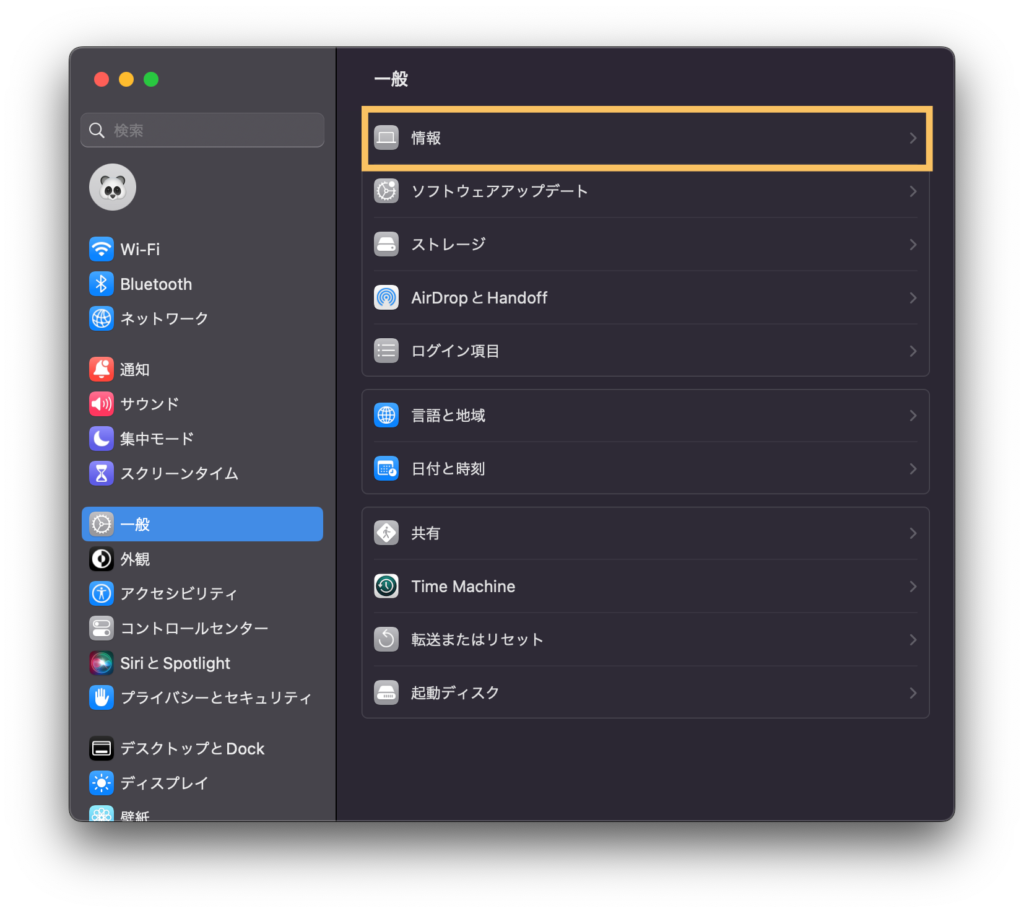Click the 日付と時刻 calendar icon
This screenshot has height=913, width=1024.
(386, 468)
